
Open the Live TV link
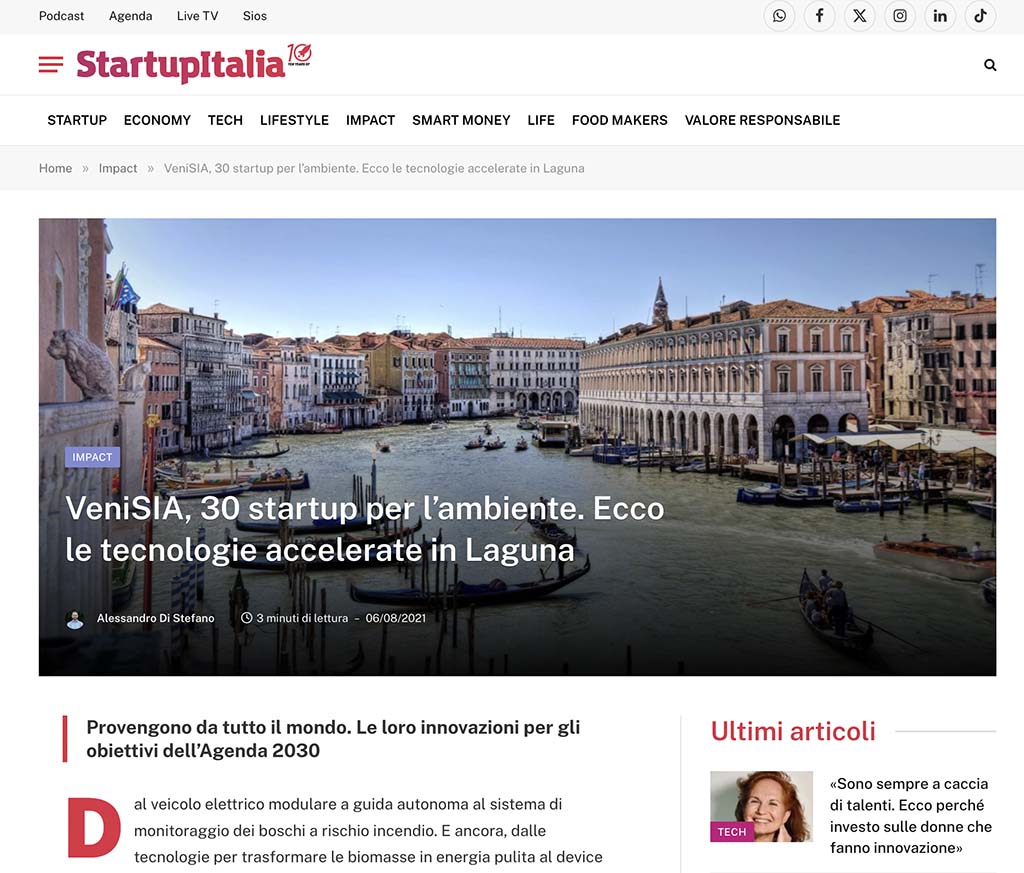tap(197, 16)
